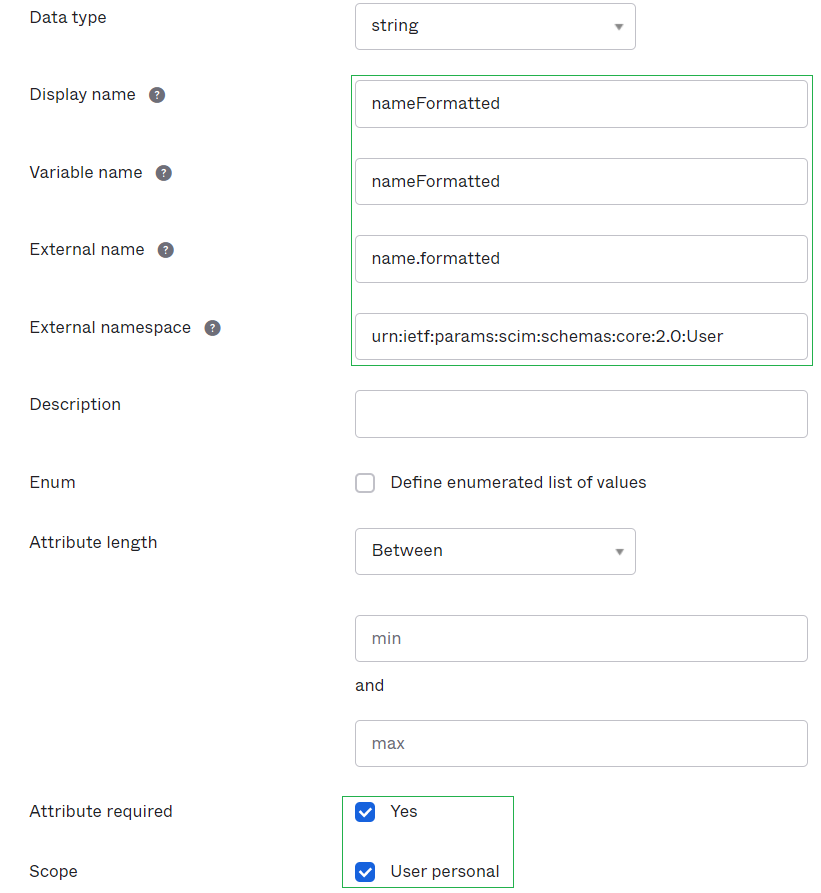The width and height of the screenshot is (821, 893).
Task: Uncheck the Attribute required Yes checkbox
Action: 366,812
